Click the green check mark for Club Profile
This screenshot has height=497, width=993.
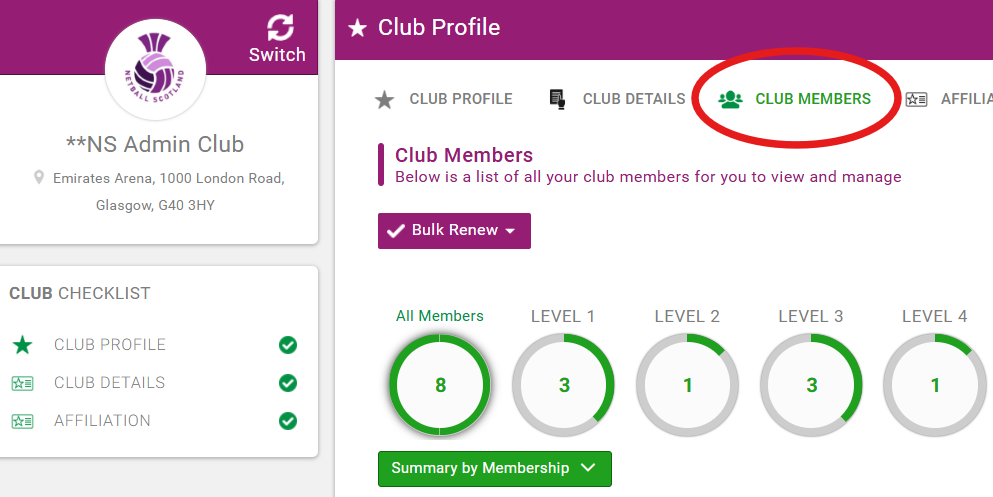288,345
